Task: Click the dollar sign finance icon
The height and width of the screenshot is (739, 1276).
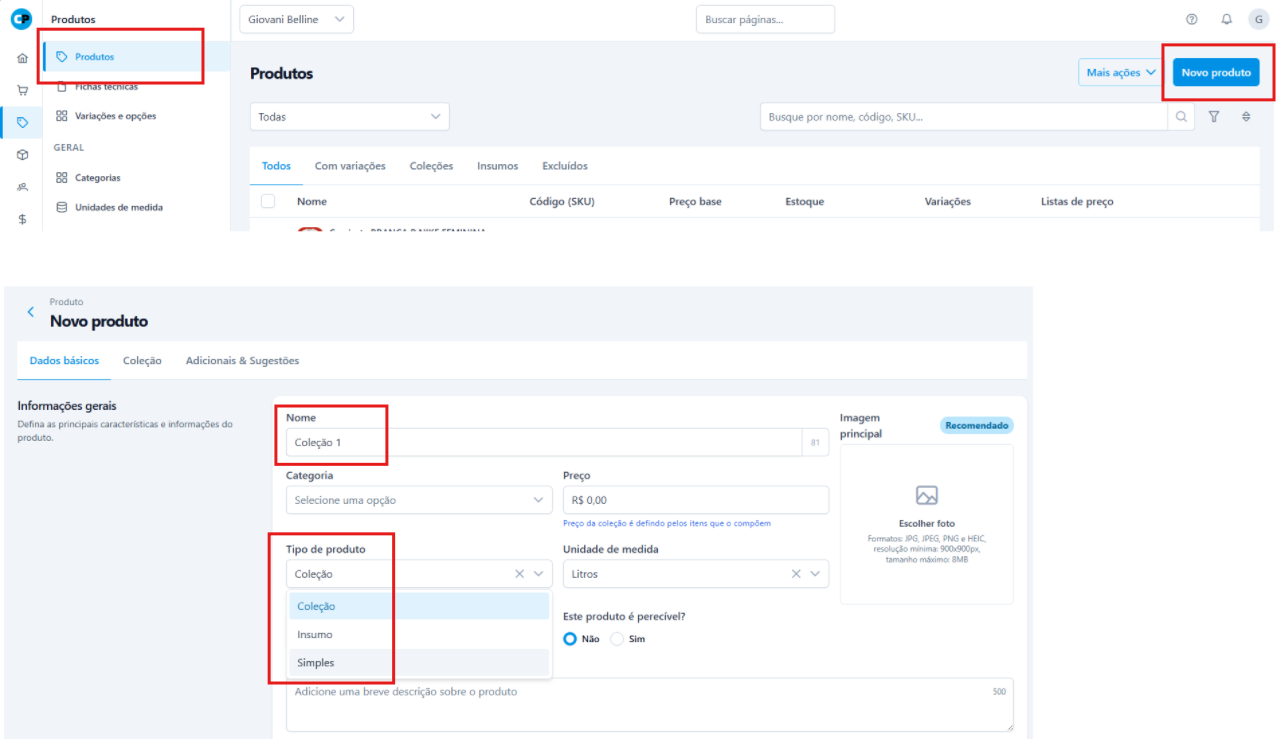Action: (x=22, y=219)
